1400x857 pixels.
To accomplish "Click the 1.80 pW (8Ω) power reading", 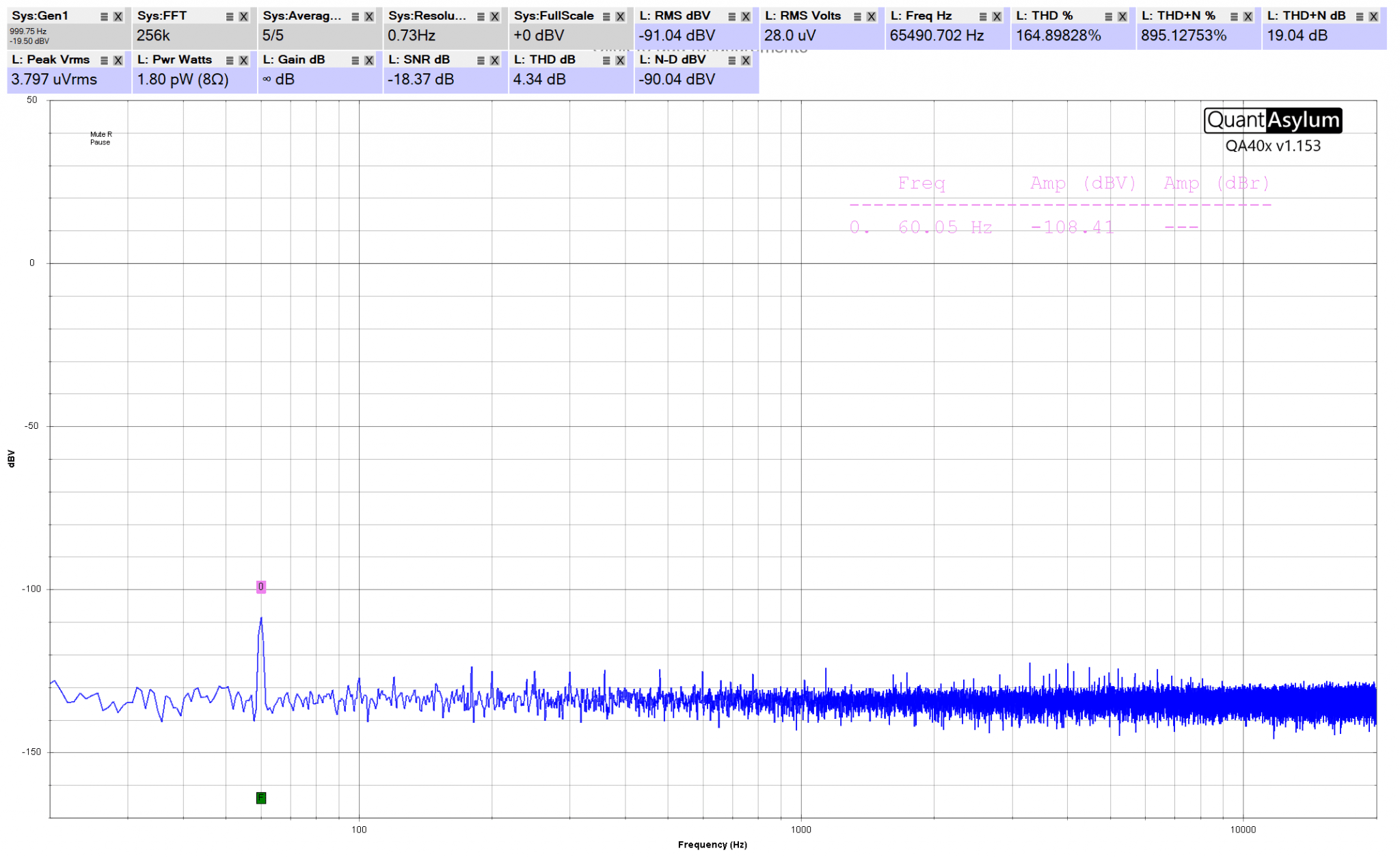I will 183,79.
